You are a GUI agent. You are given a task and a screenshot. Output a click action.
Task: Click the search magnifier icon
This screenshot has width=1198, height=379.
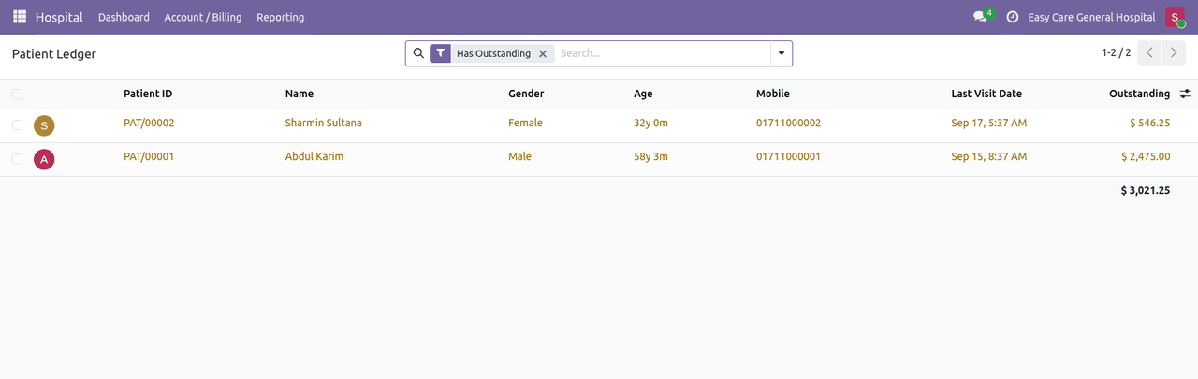point(418,53)
